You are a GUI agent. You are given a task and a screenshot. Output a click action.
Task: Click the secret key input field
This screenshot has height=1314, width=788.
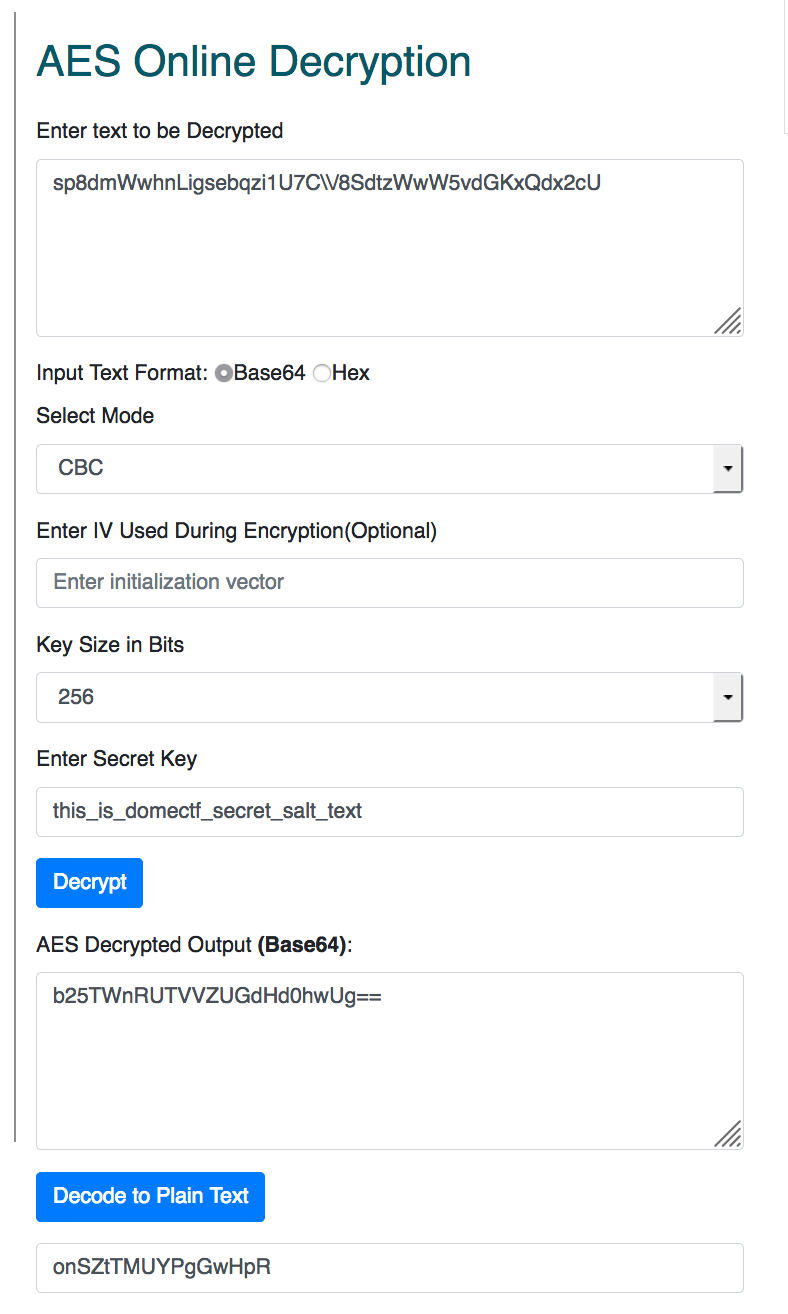point(389,811)
